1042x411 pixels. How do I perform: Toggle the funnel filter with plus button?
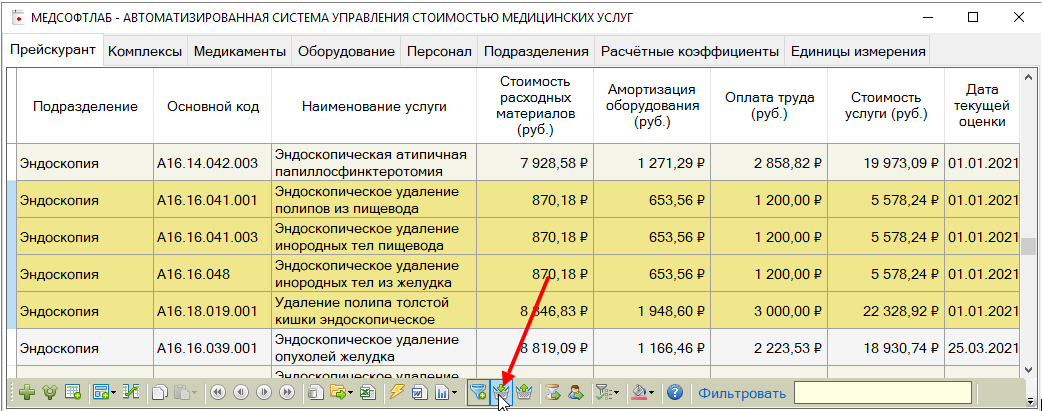coord(478,393)
